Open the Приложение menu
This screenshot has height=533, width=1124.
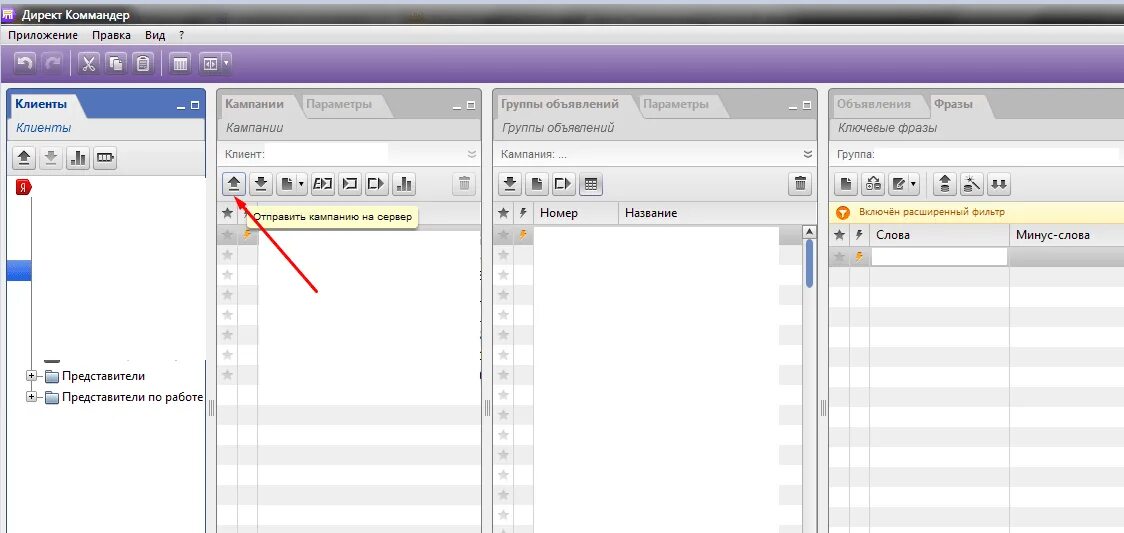coord(43,34)
